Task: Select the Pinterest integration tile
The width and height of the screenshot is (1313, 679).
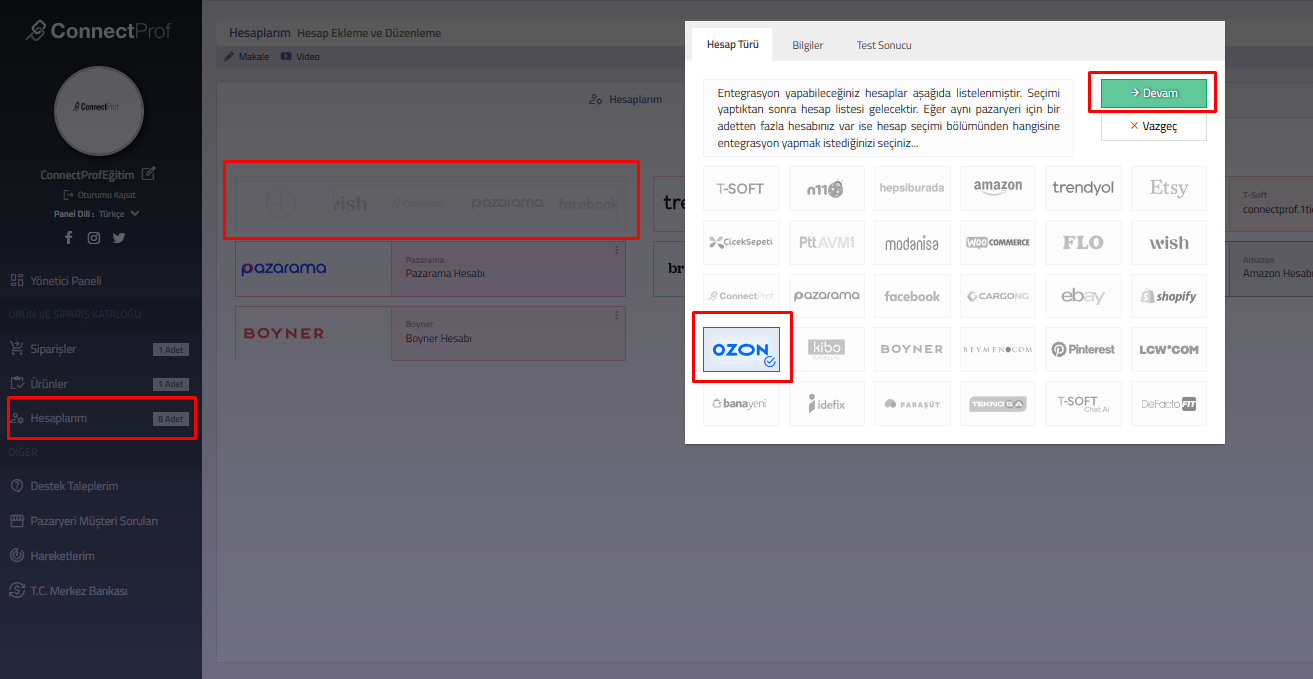Action: click(x=1083, y=349)
